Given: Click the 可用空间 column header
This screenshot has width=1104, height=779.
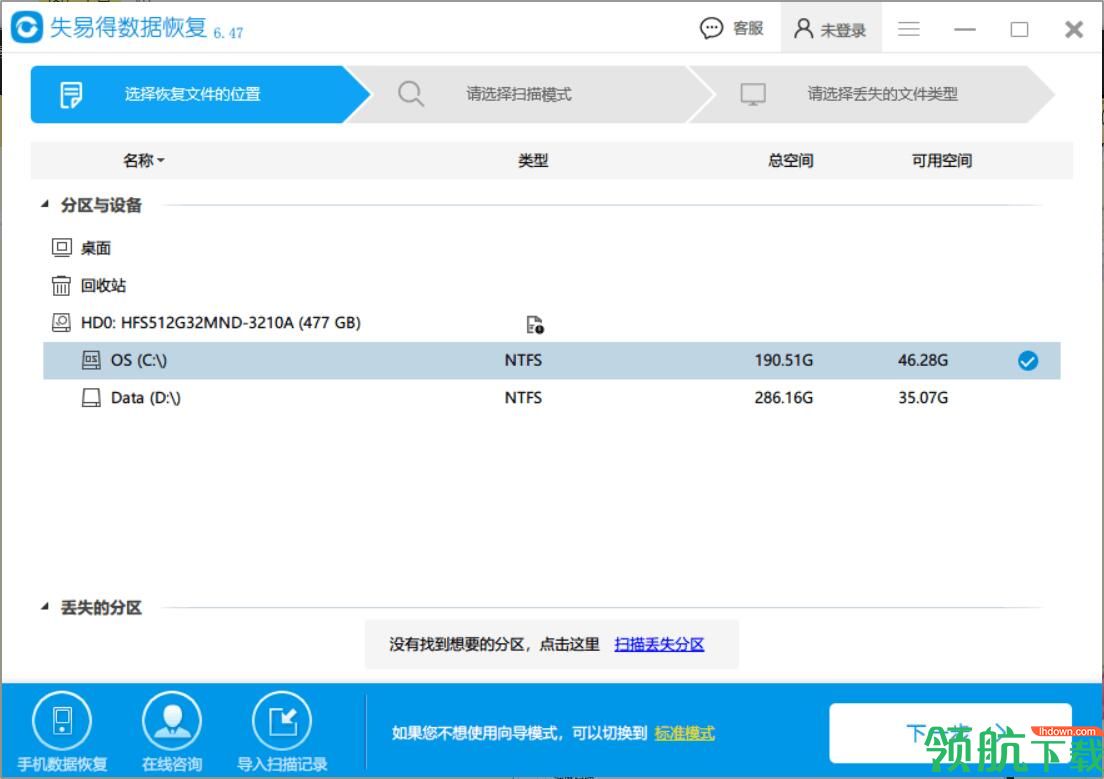Looking at the screenshot, I should click(x=941, y=161).
